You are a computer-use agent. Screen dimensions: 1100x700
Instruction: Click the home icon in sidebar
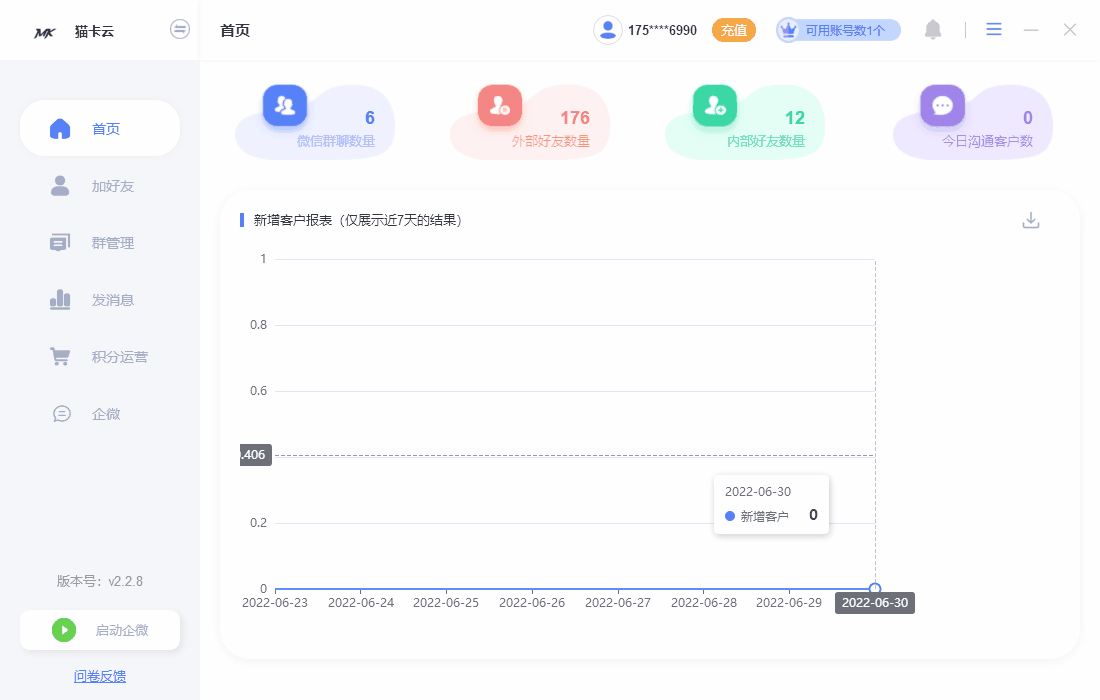pyautogui.click(x=60, y=128)
